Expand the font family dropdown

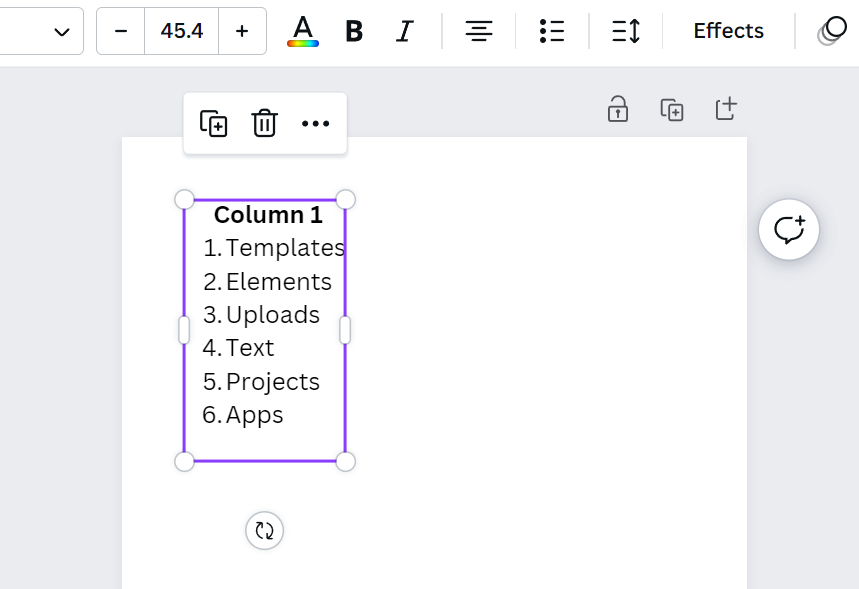[62, 31]
